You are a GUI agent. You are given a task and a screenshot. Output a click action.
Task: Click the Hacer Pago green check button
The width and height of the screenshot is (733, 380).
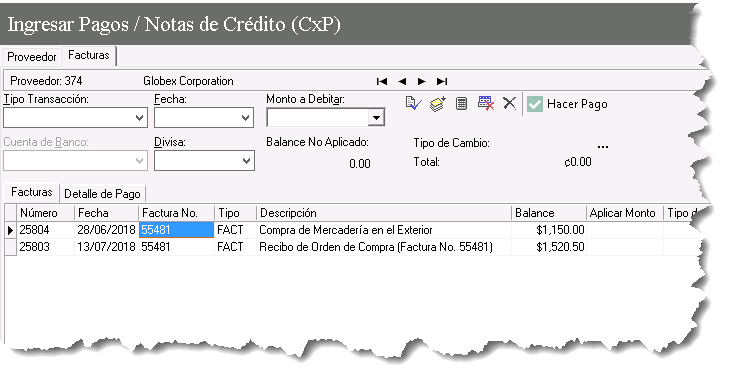tap(567, 104)
